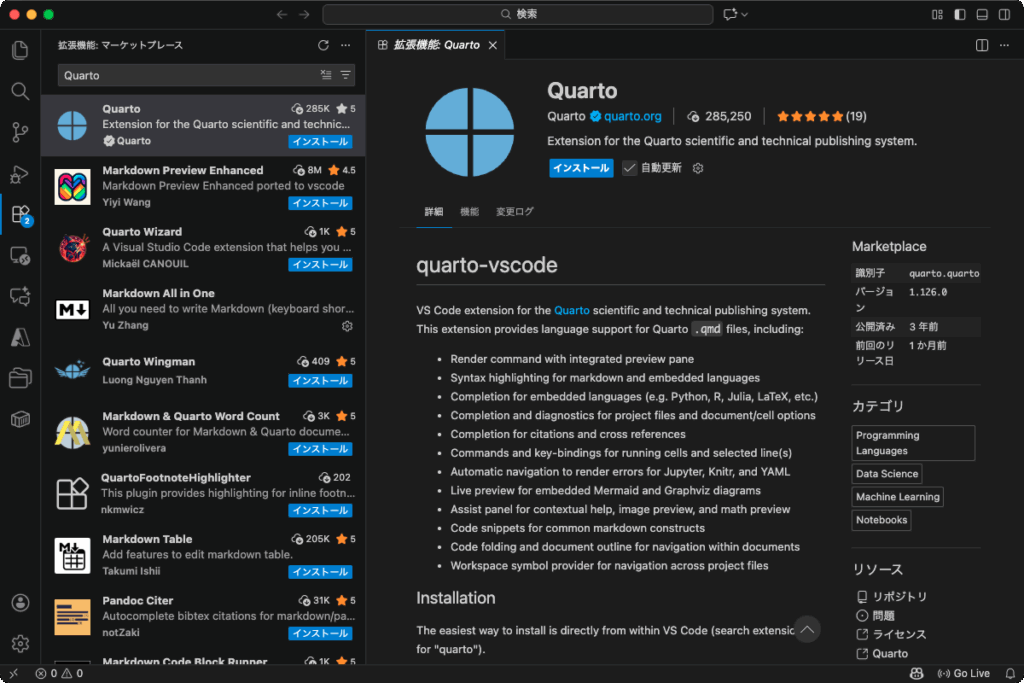
Task: Open the Search view in activity bar
Action: [x=20, y=91]
